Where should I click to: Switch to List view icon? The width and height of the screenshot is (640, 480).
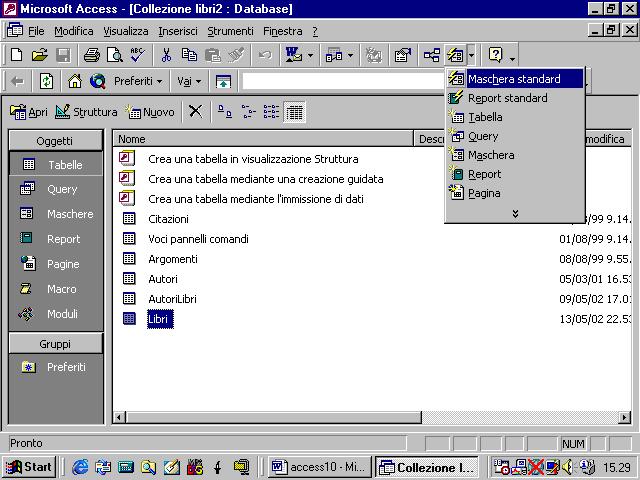271,111
